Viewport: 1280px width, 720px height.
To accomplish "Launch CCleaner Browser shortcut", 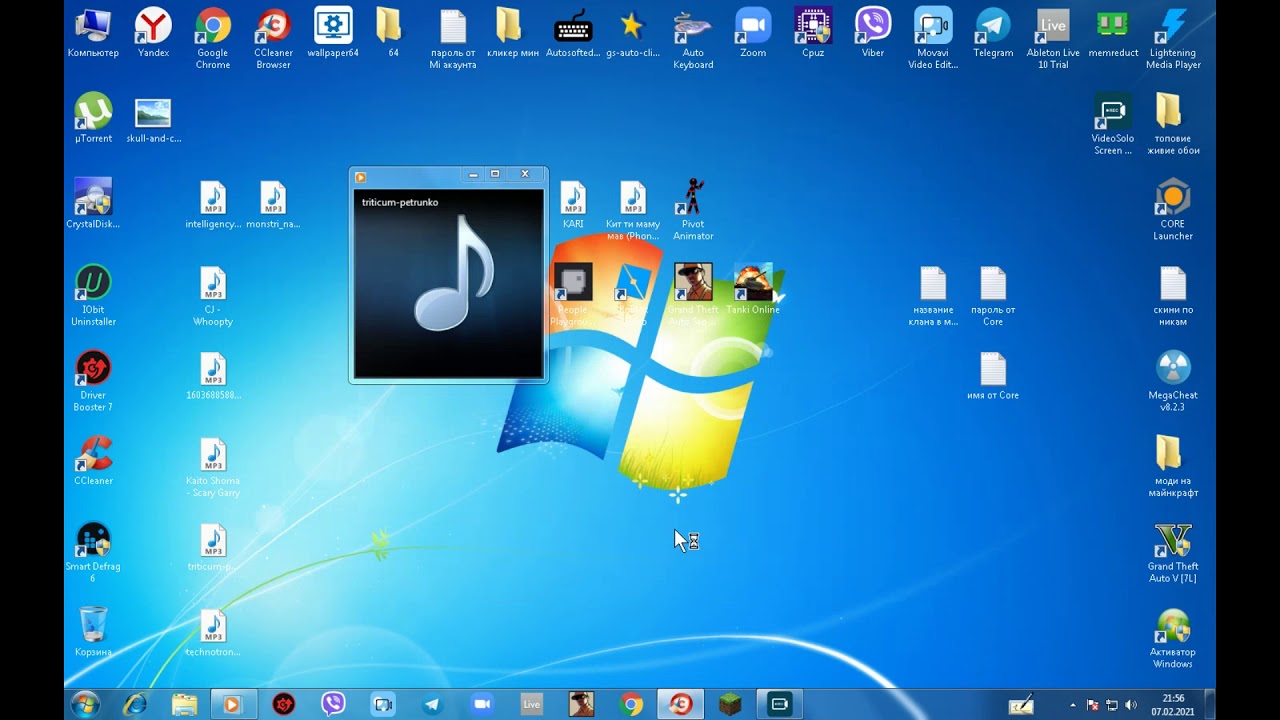I will pyautogui.click(x=273, y=39).
